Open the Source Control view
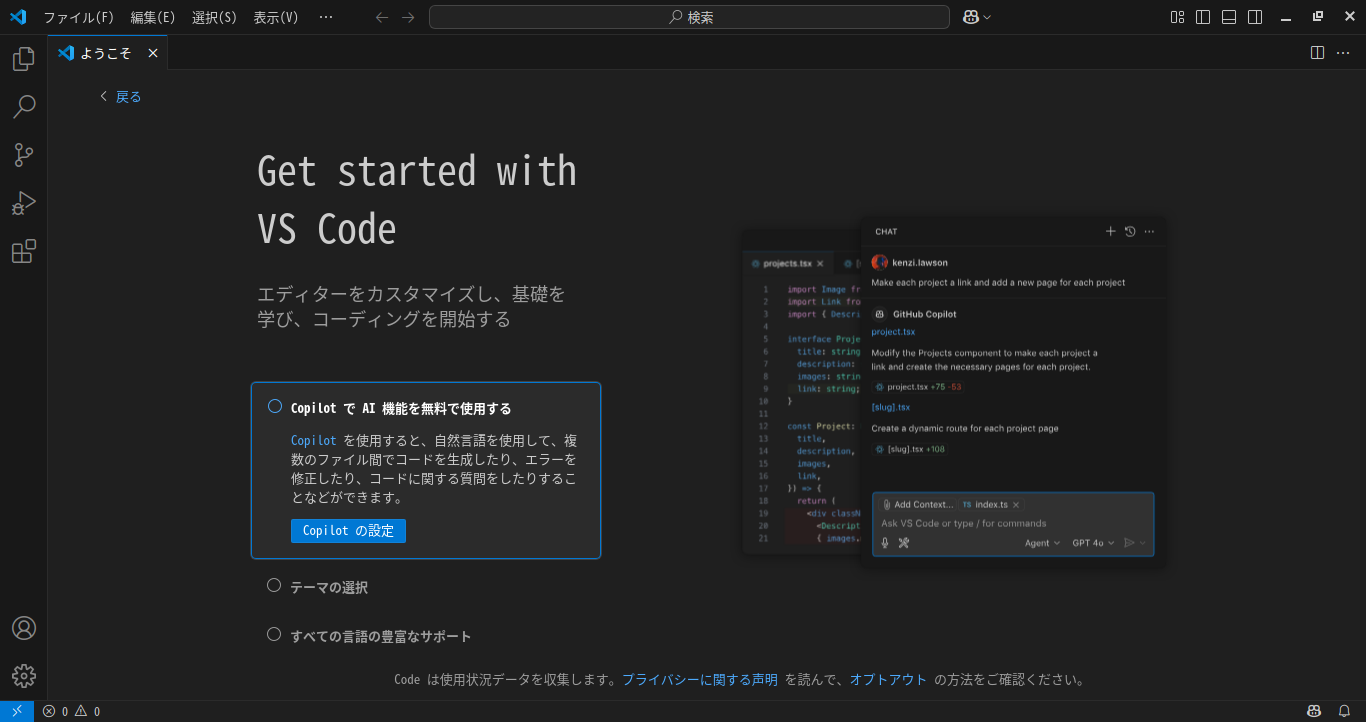 [23, 155]
